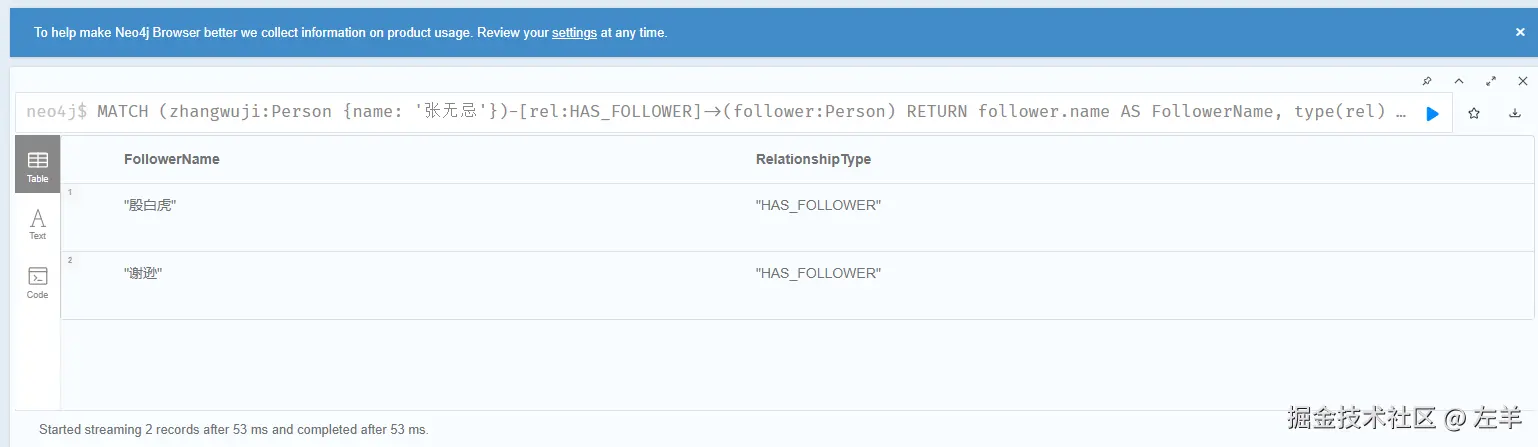Collapse the result frame with chevron

(1459, 81)
